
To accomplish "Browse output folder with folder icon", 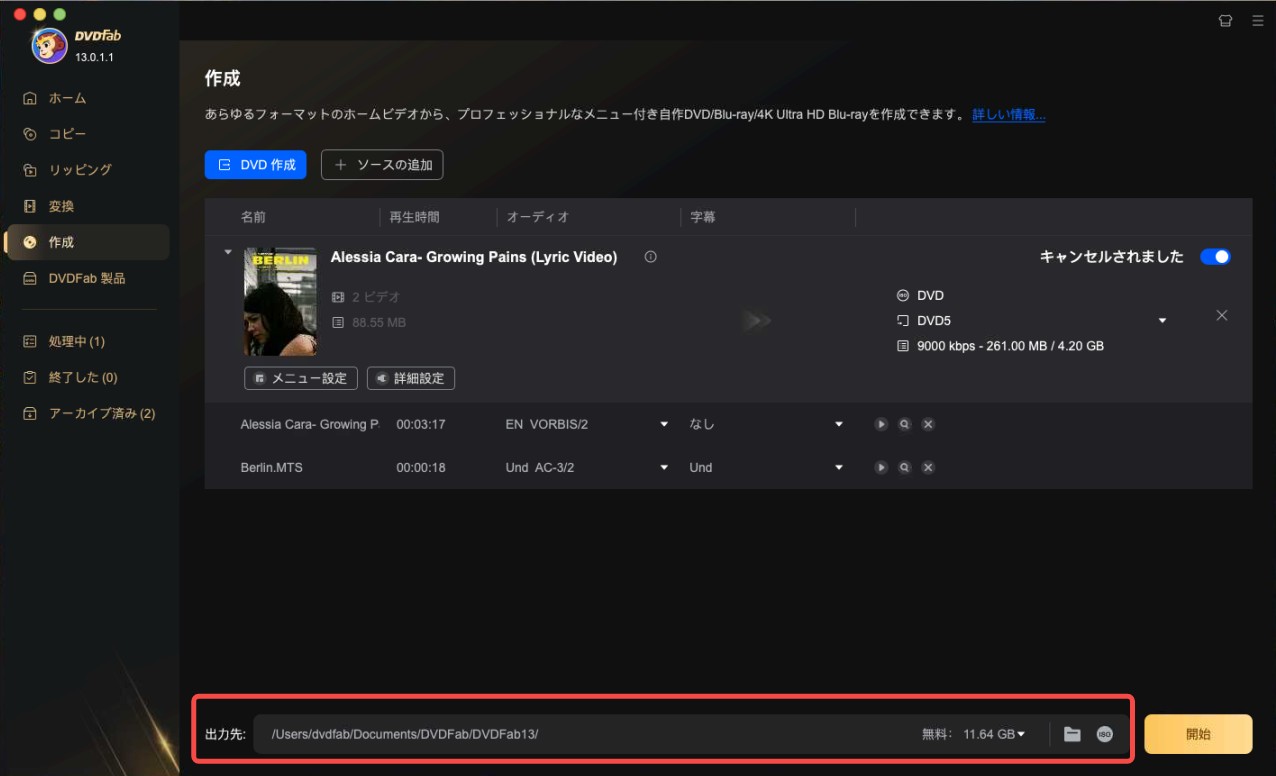I will tap(1072, 734).
